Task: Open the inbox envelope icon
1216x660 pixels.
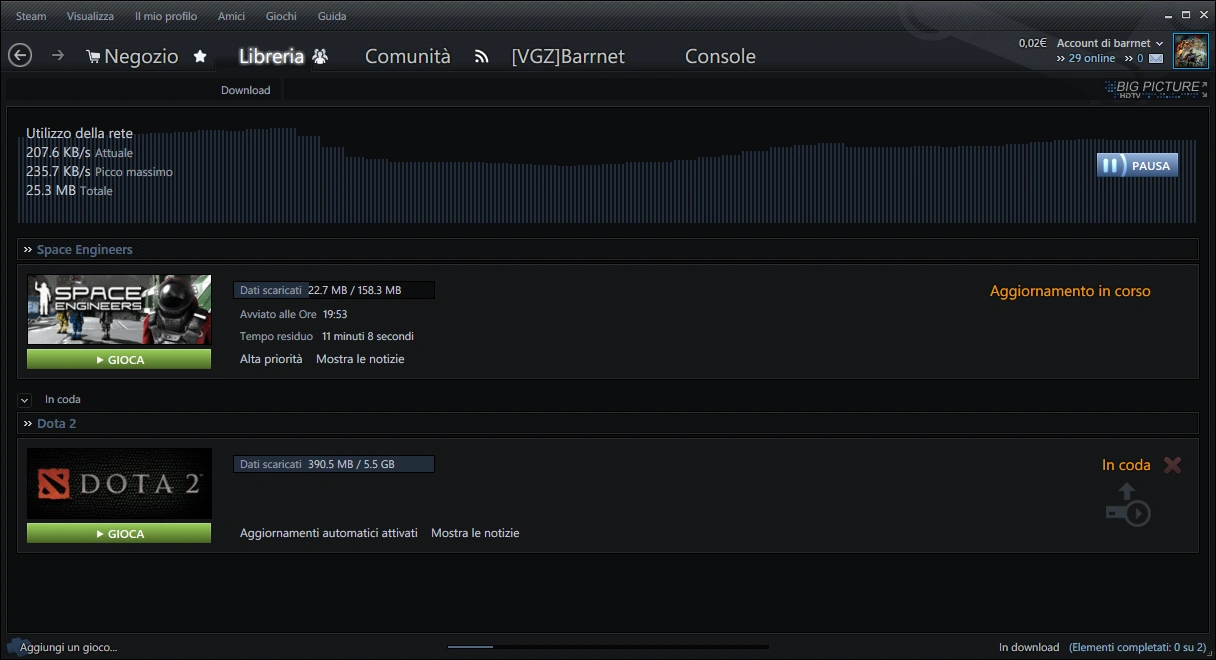Action: [x=1156, y=59]
